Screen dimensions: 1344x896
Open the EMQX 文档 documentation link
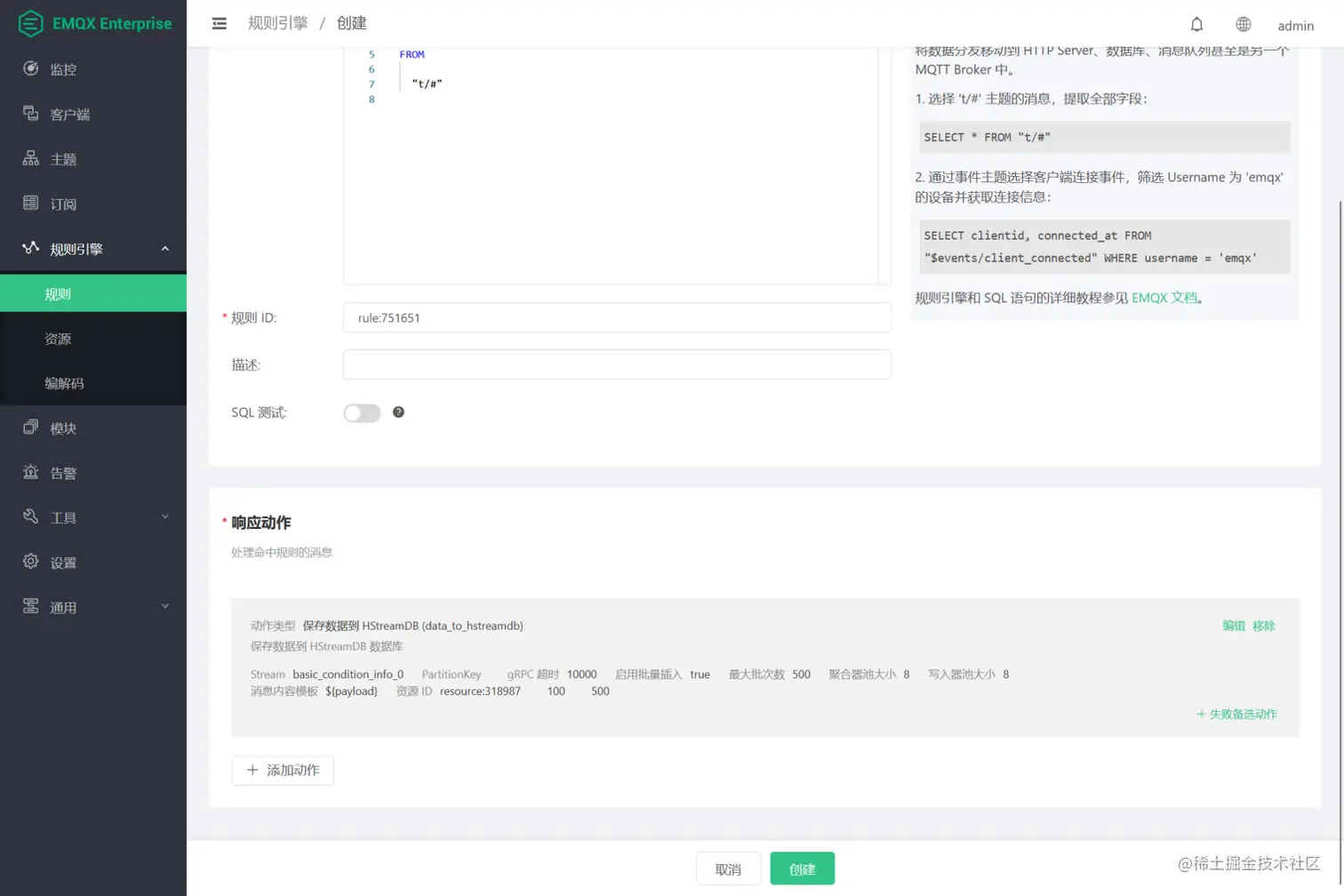(1165, 298)
